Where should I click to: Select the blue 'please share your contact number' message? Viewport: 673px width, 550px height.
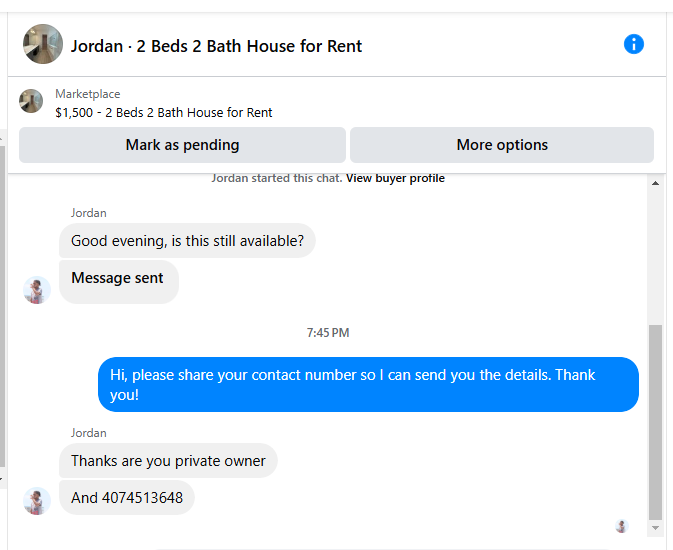click(x=368, y=385)
